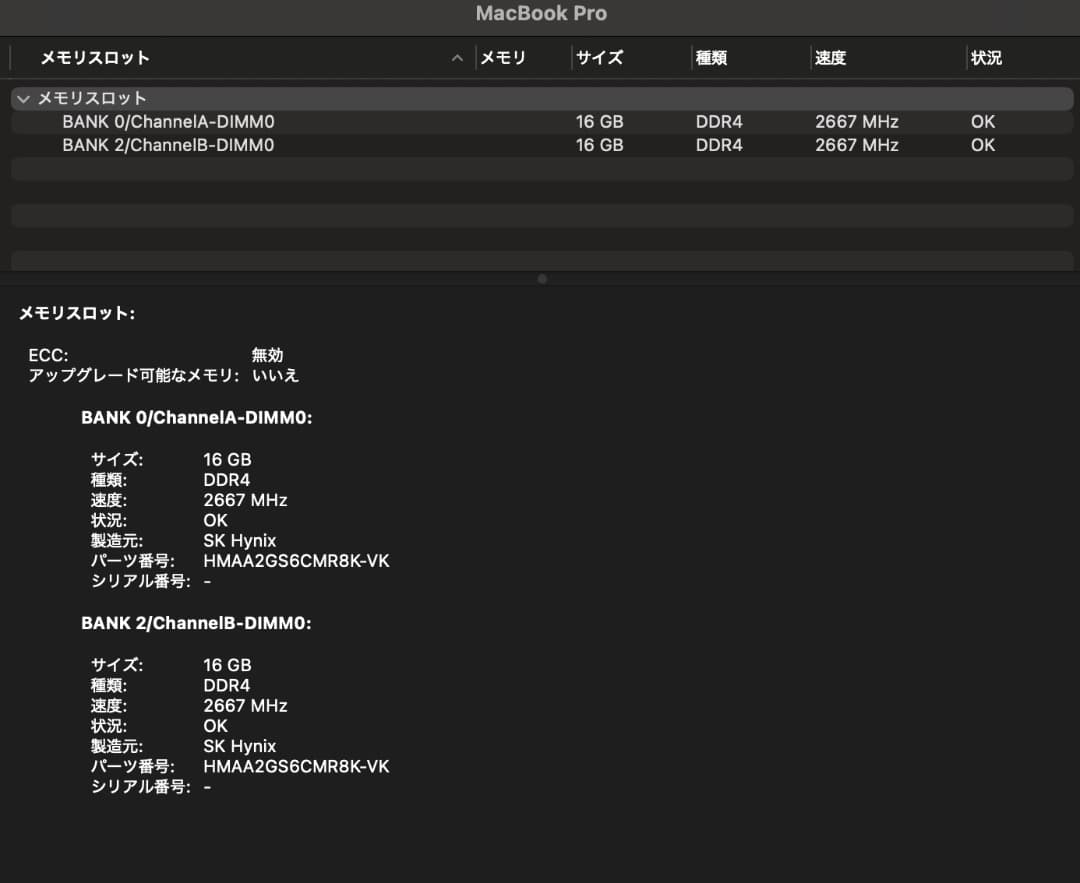Click the split-pane divider handle dot
The height and width of the screenshot is (883, 1080).
tap(542, 279)
